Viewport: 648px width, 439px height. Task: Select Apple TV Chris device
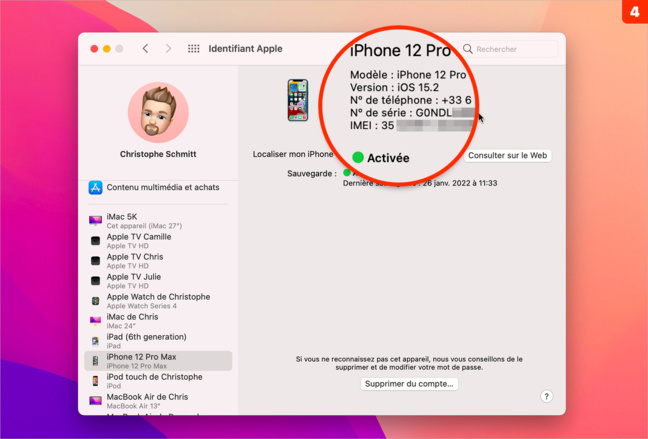point(158,261)
